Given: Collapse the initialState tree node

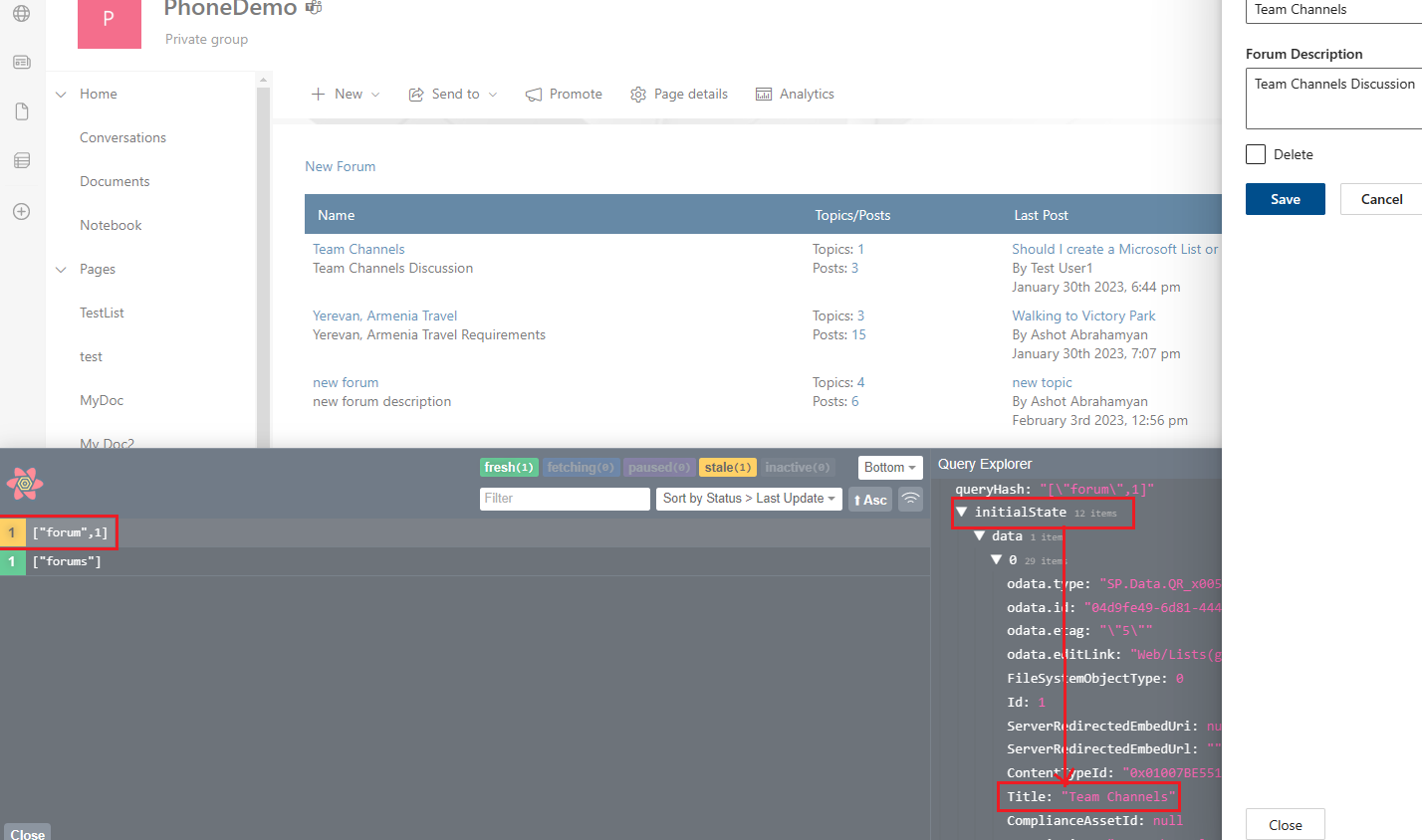Looking at the screenshot, I should (x=962, y=512).
